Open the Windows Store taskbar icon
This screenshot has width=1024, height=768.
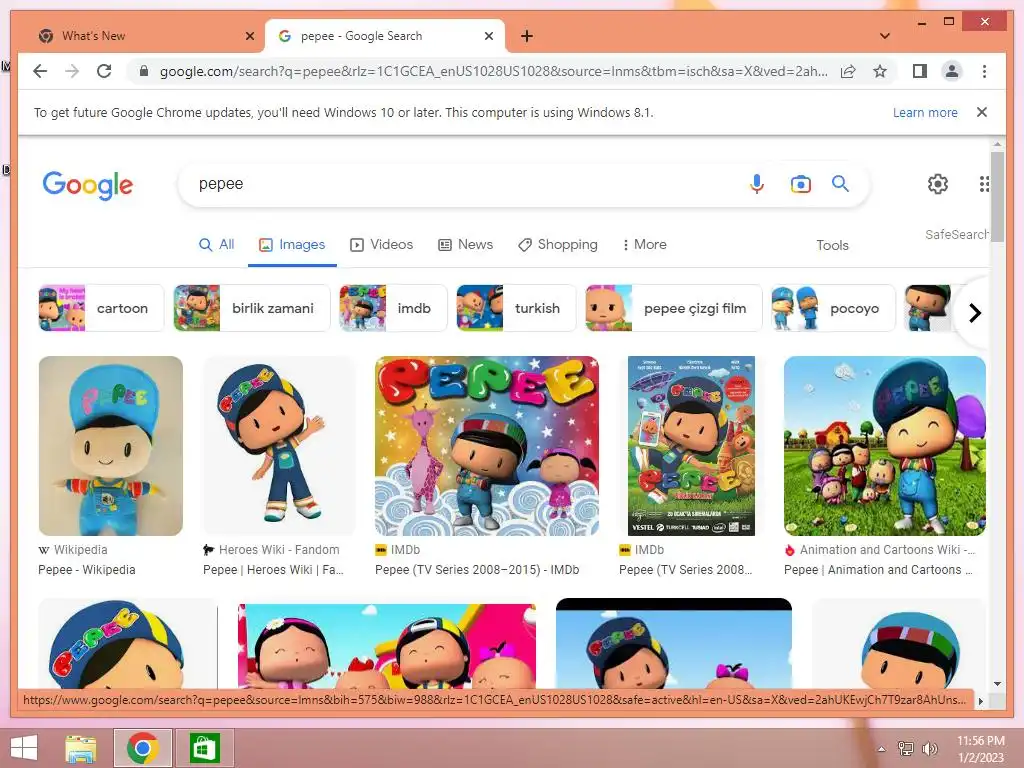click(x=204, y=748)
